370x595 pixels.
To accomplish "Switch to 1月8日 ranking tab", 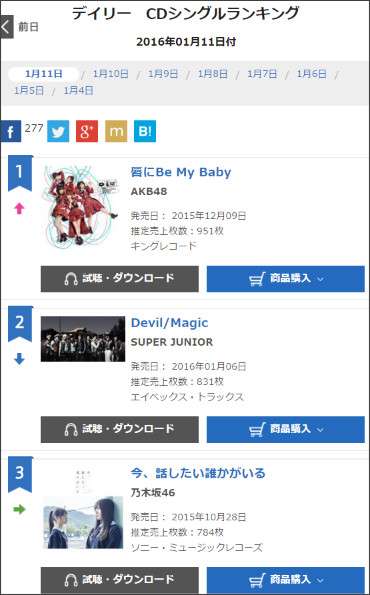I will click(x=213, y=74).
